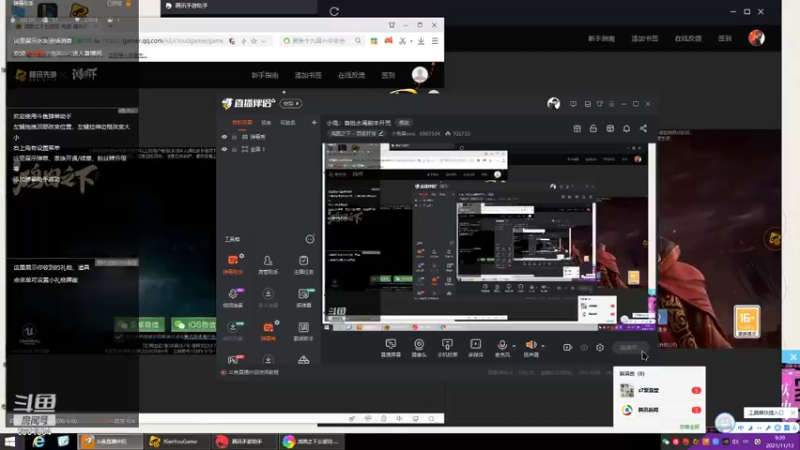Expand address bar dropdown chevron in browser
800x450 pixels.
point(264,41)
